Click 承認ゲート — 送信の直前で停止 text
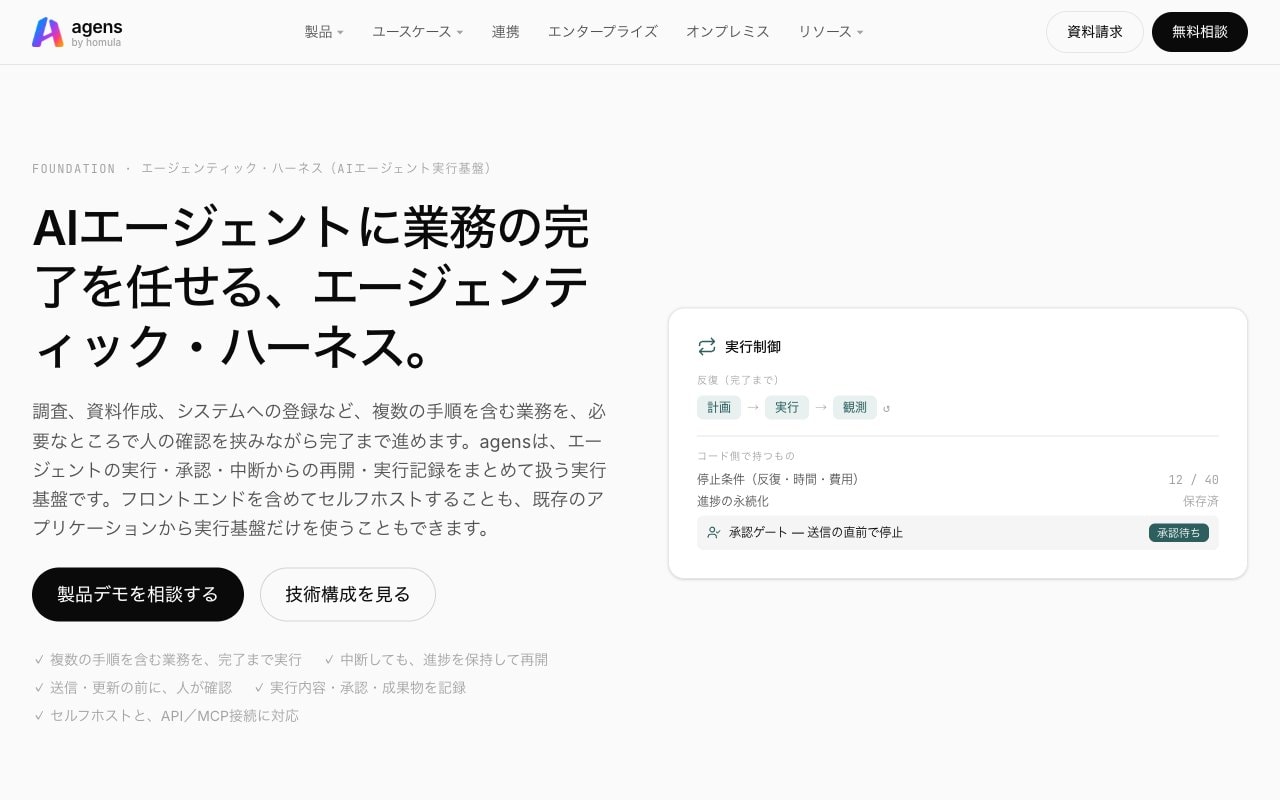Viewport: 1280px width, 800px height. 816,533
